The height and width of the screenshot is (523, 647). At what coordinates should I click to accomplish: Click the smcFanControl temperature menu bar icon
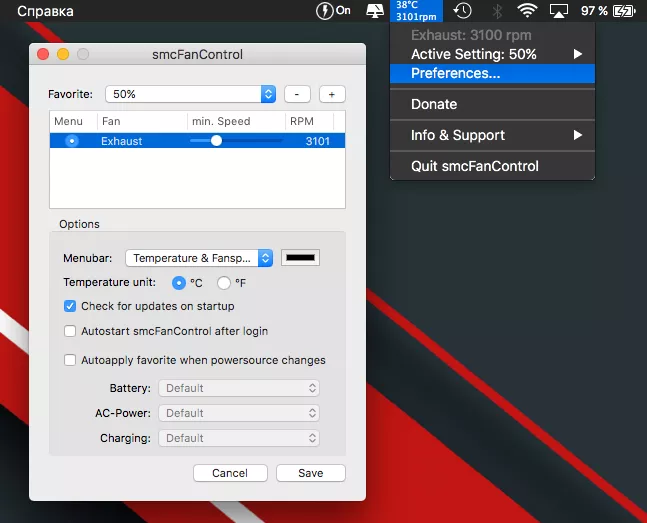tap(416, 11)
